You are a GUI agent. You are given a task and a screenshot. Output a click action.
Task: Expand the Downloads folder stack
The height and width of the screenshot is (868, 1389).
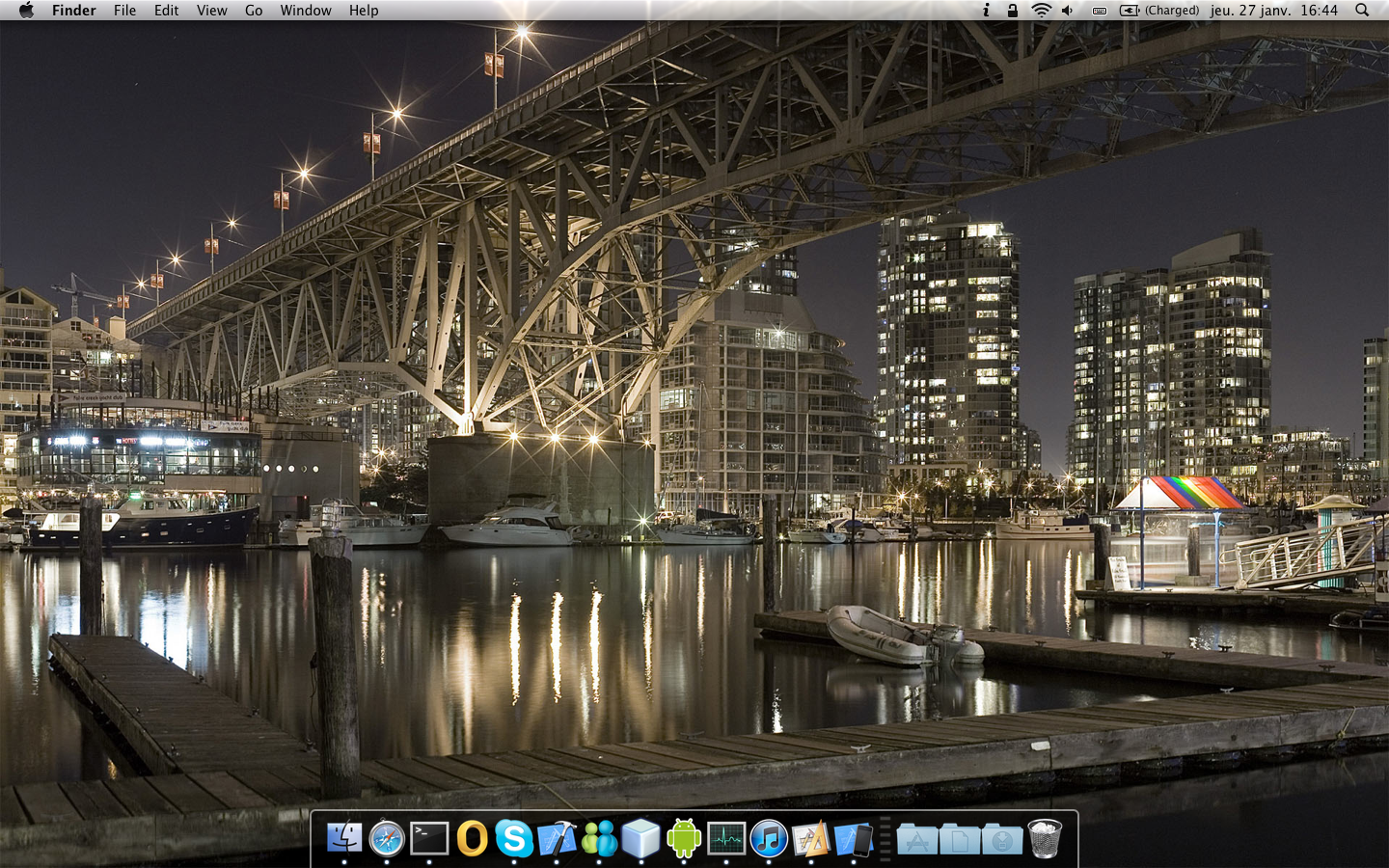coord(1002,839)
